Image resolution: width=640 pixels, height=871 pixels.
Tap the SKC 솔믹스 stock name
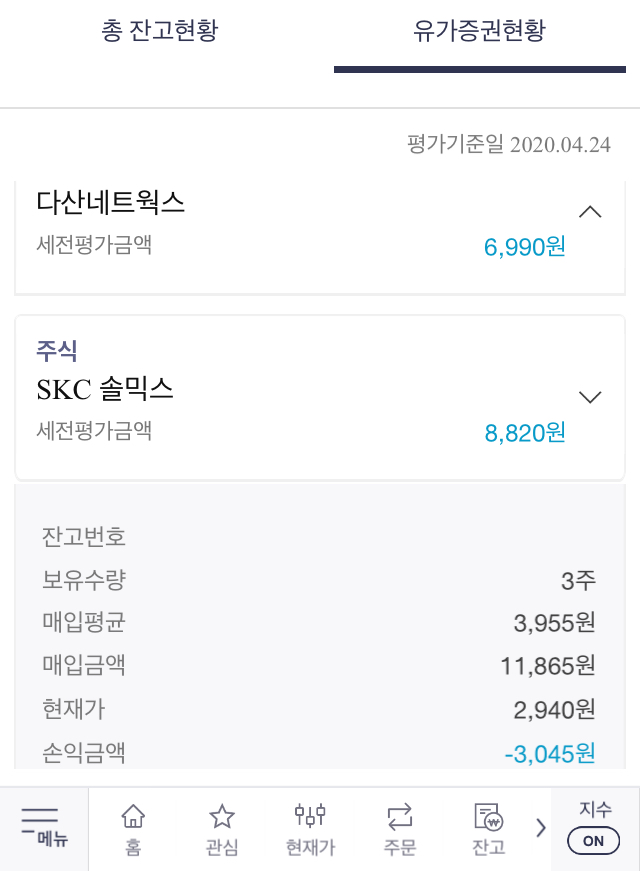105,389
